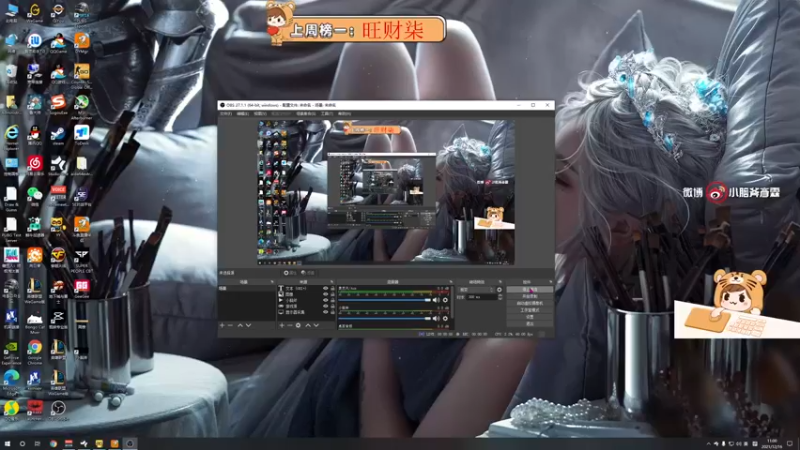800x450 pixels.
Task: Toggle visibility of the image source in the second row
Action: (x=326, y=294)
